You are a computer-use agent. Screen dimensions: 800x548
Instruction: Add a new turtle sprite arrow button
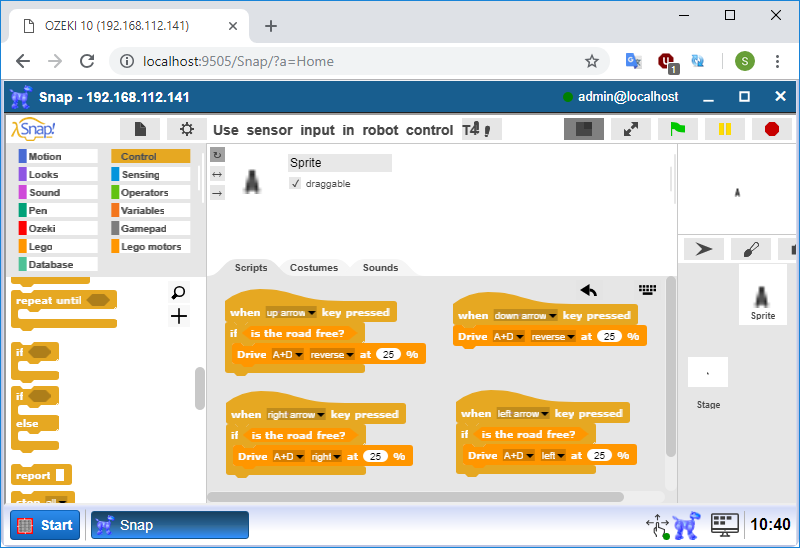[x=704, y=249]
